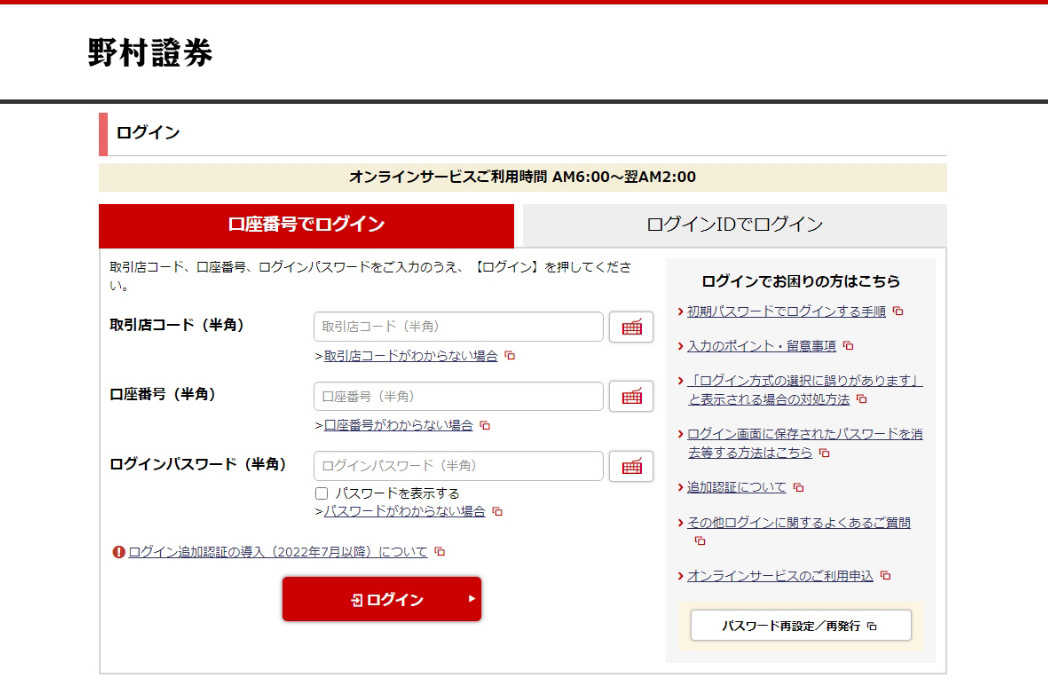
Task: Click external-link icon inside パスワード再設定／再発行 button
Action: (x=872, y=626)
